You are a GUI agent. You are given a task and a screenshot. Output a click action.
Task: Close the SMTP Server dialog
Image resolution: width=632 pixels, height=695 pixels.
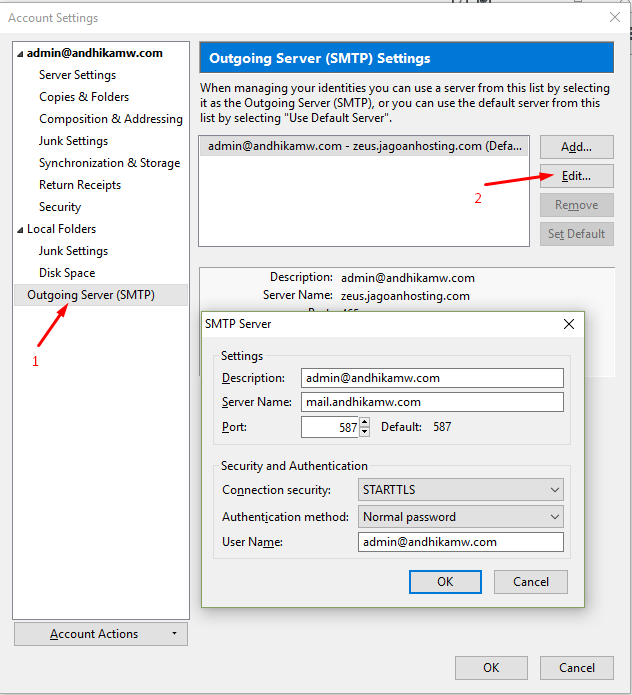coord(569,324)
